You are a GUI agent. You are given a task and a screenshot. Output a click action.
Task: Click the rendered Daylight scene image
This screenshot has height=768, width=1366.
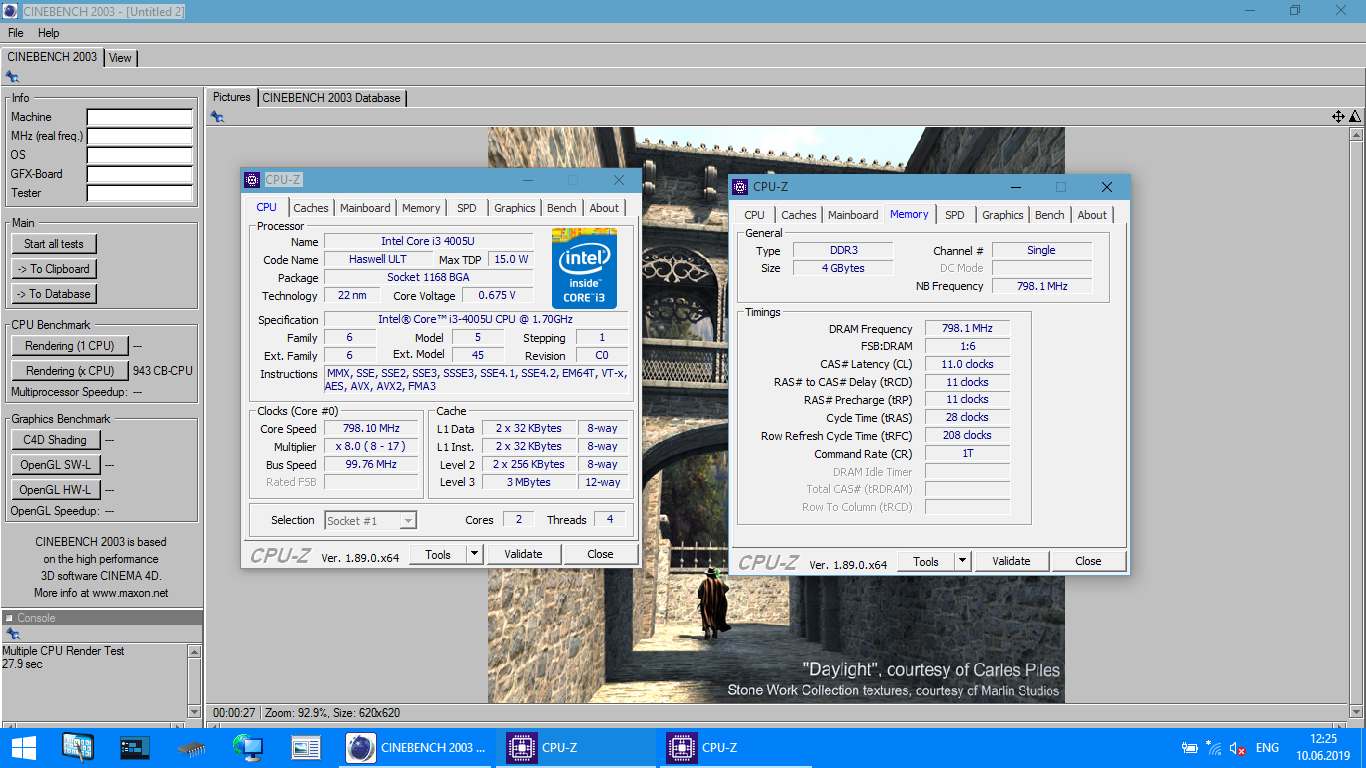click(x=776, y=414)
